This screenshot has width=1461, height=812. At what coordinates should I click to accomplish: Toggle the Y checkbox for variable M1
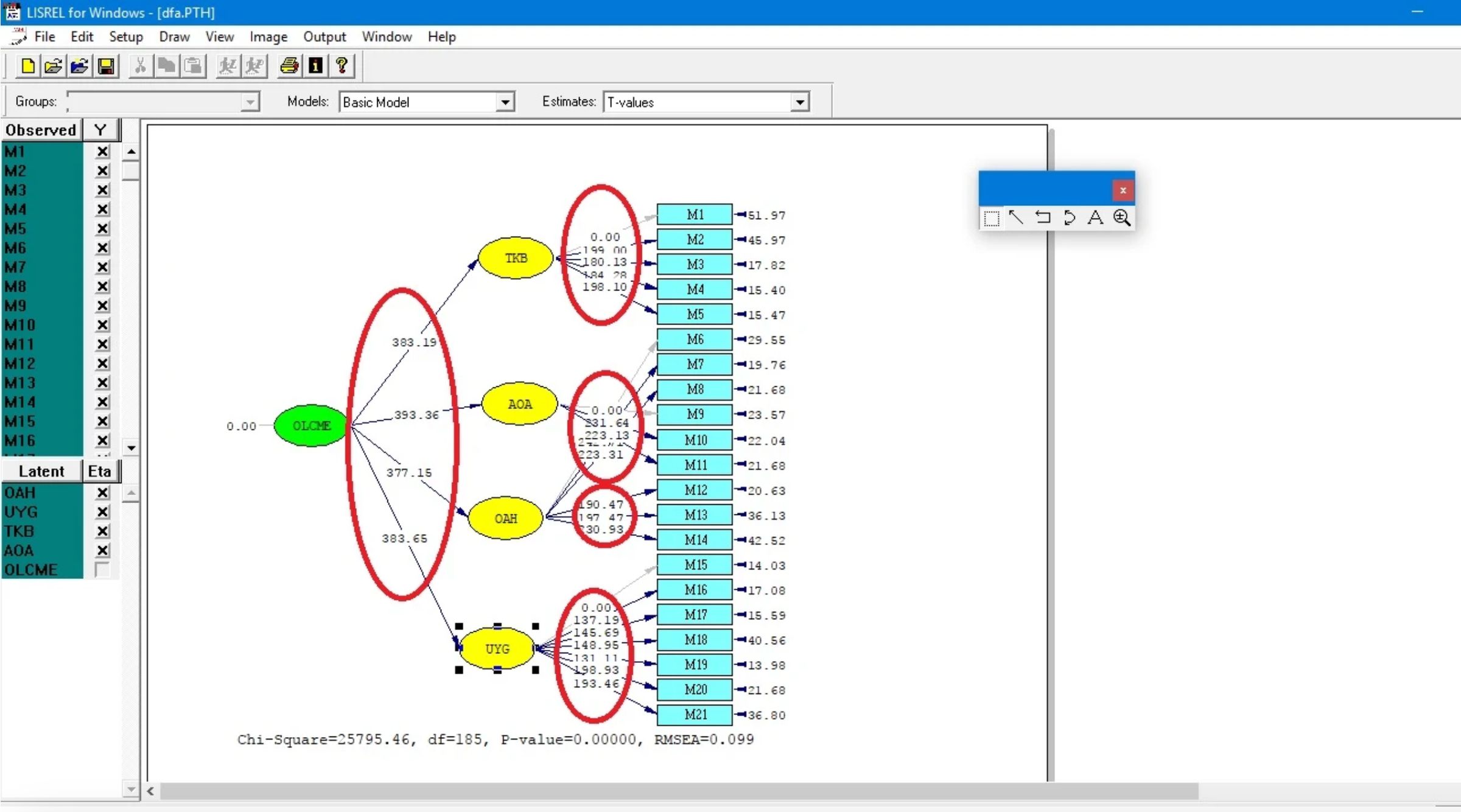click(102, 152)
